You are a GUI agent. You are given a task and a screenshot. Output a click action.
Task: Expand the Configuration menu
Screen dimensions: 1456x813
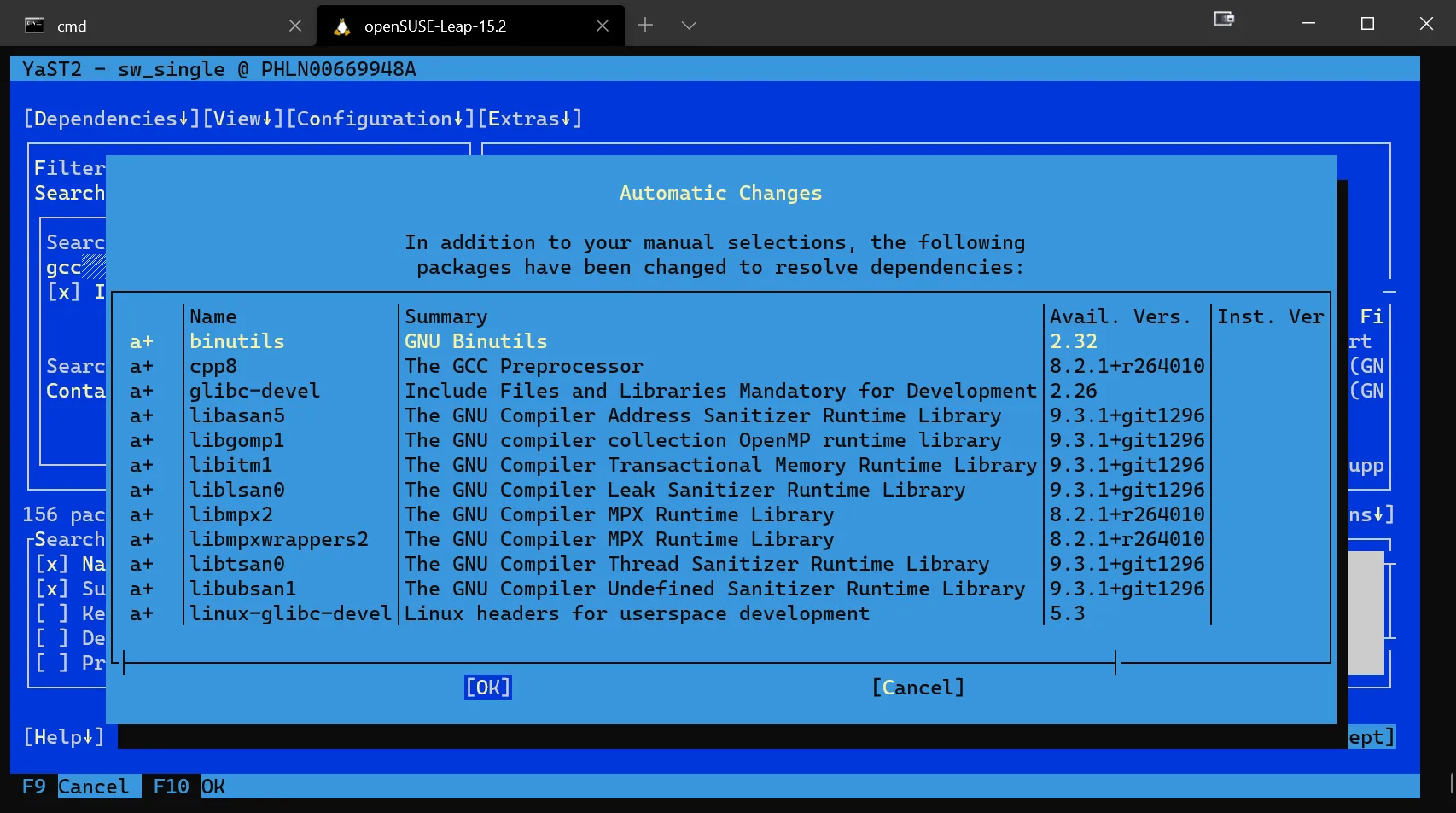tap(380, 119)
